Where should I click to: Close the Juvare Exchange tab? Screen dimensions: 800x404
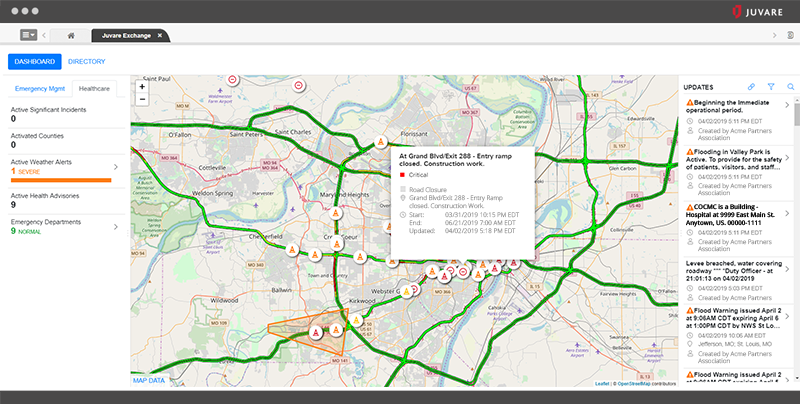(160, 35)
